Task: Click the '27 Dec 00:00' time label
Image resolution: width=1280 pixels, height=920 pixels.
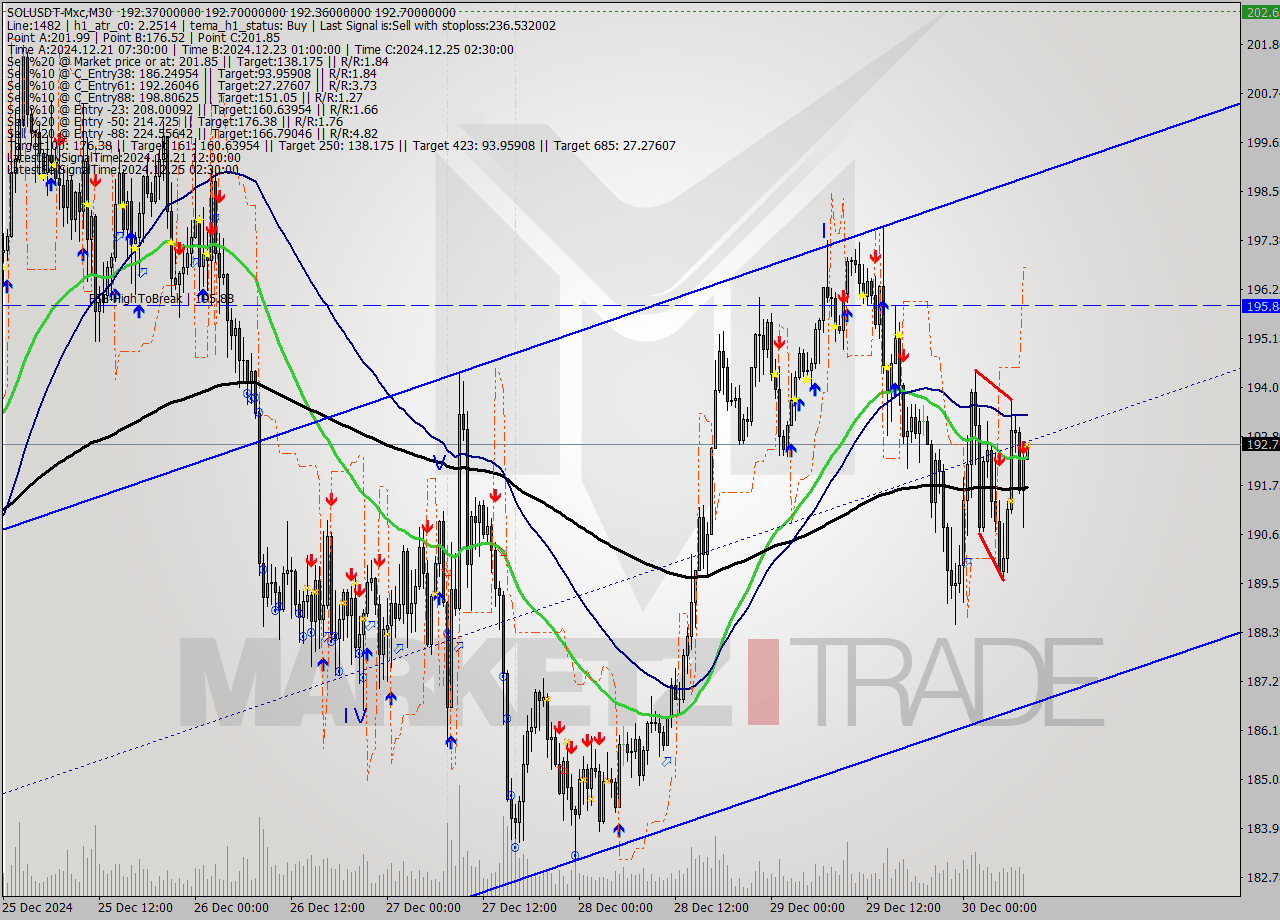Action: coord(425,908)
